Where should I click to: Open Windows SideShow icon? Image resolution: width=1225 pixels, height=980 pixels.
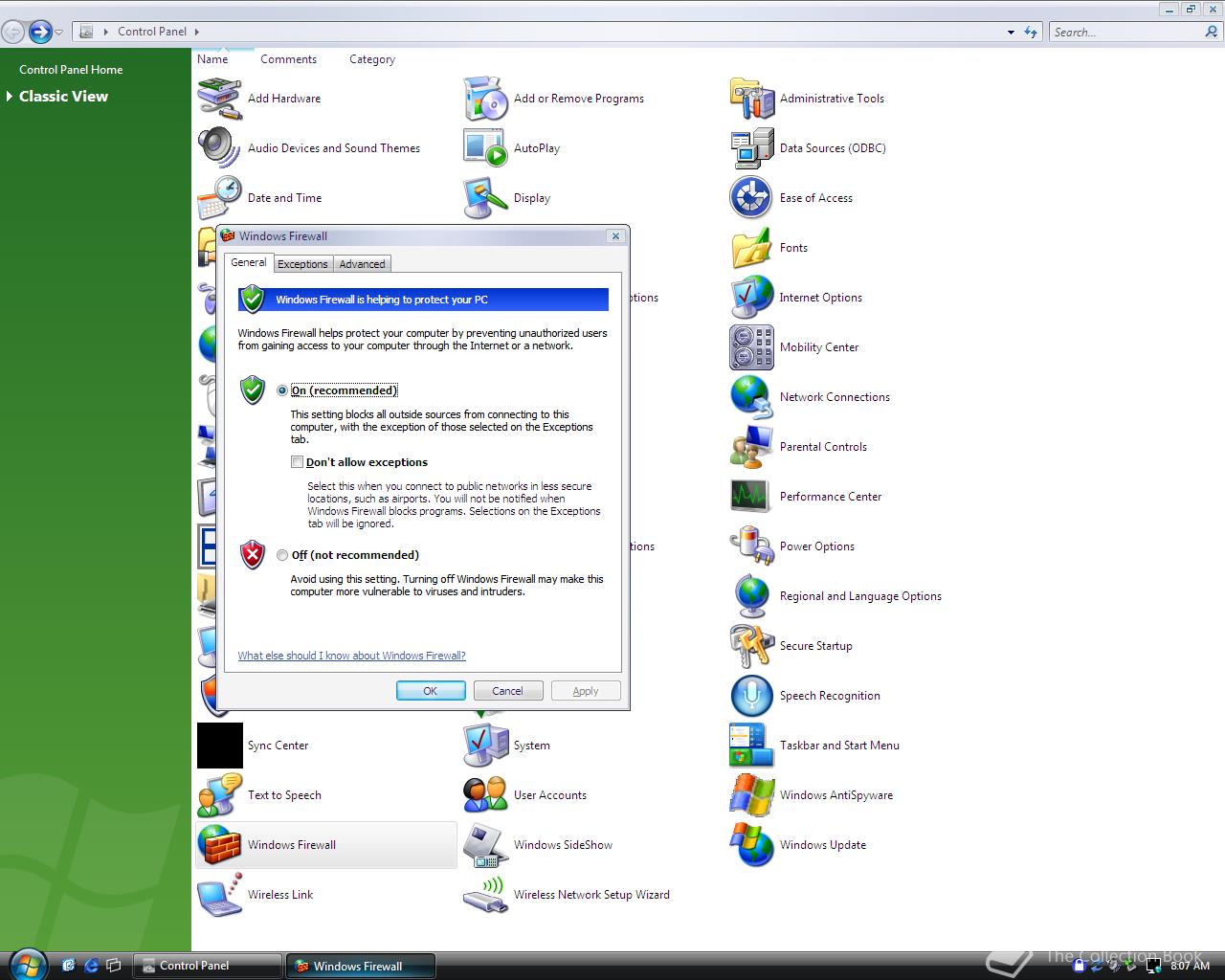point(485,844)
